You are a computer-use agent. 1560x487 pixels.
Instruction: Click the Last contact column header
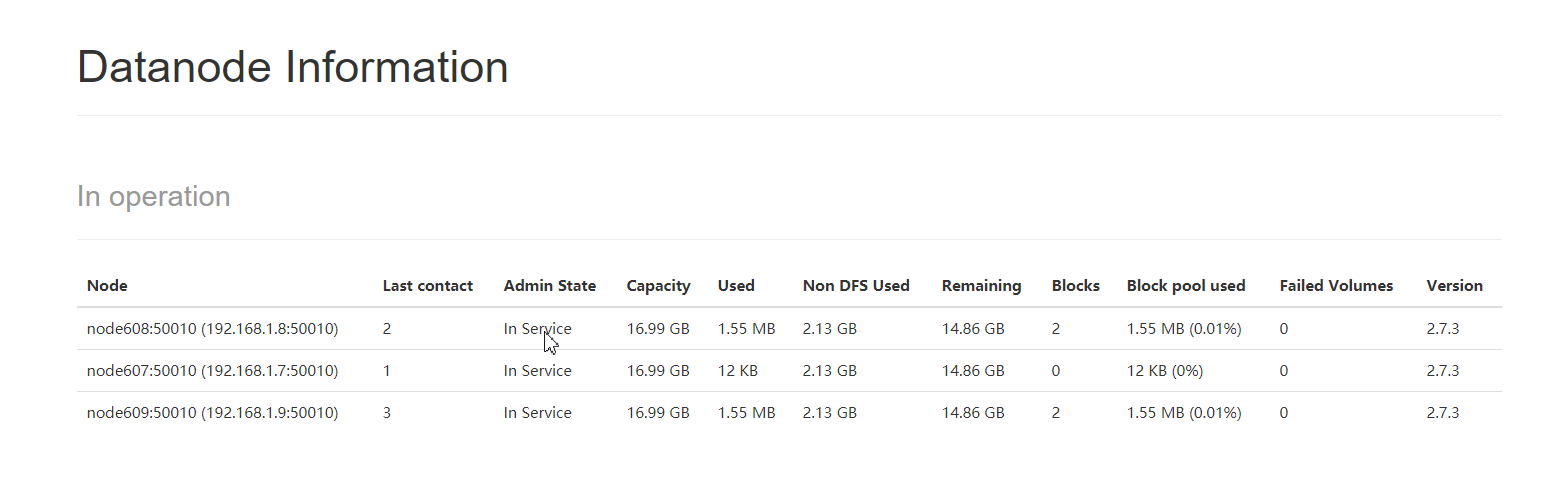(427, 286)
